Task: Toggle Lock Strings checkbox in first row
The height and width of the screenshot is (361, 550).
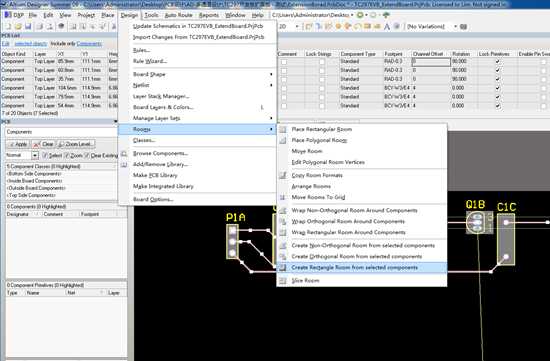Action: pyautogui.click(x=322, y=61)
